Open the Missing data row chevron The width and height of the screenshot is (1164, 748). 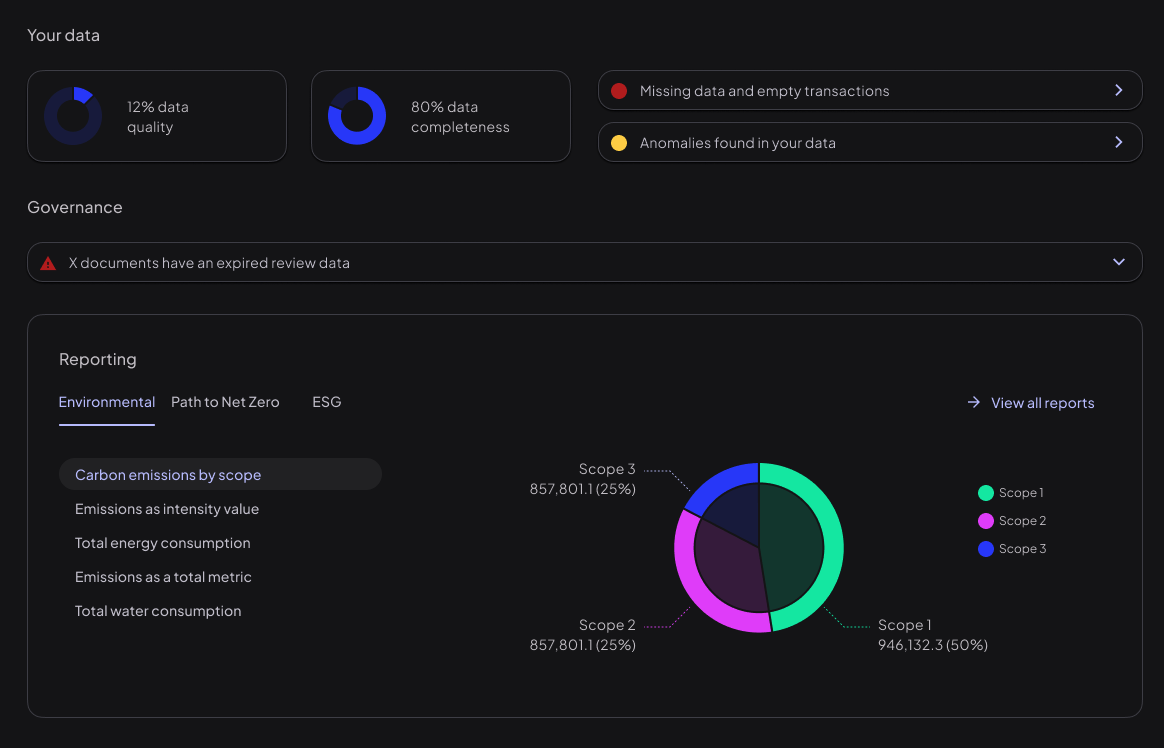point(1119,90)
